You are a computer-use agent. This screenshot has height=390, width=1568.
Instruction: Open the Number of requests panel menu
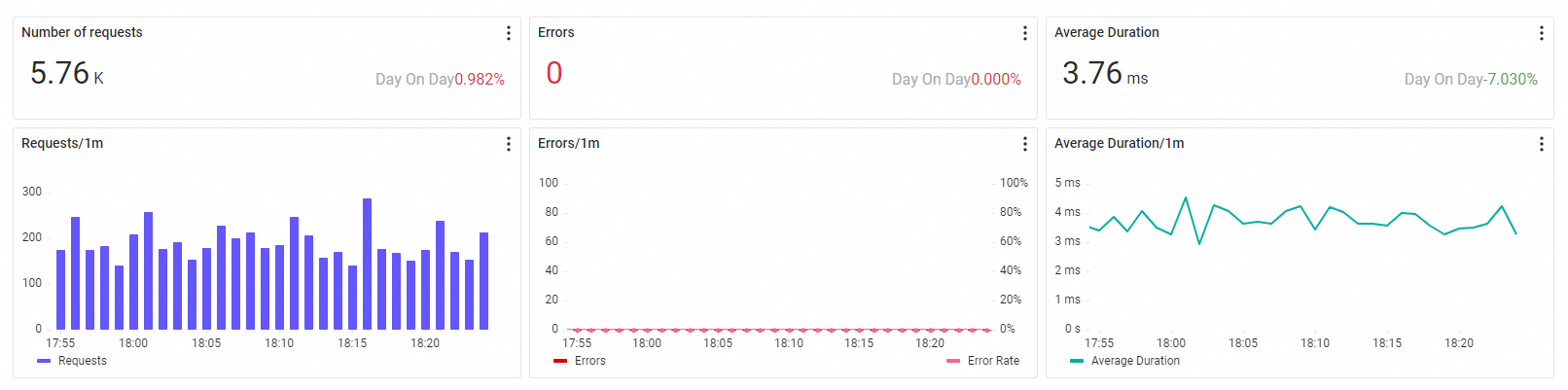[508, 33]
